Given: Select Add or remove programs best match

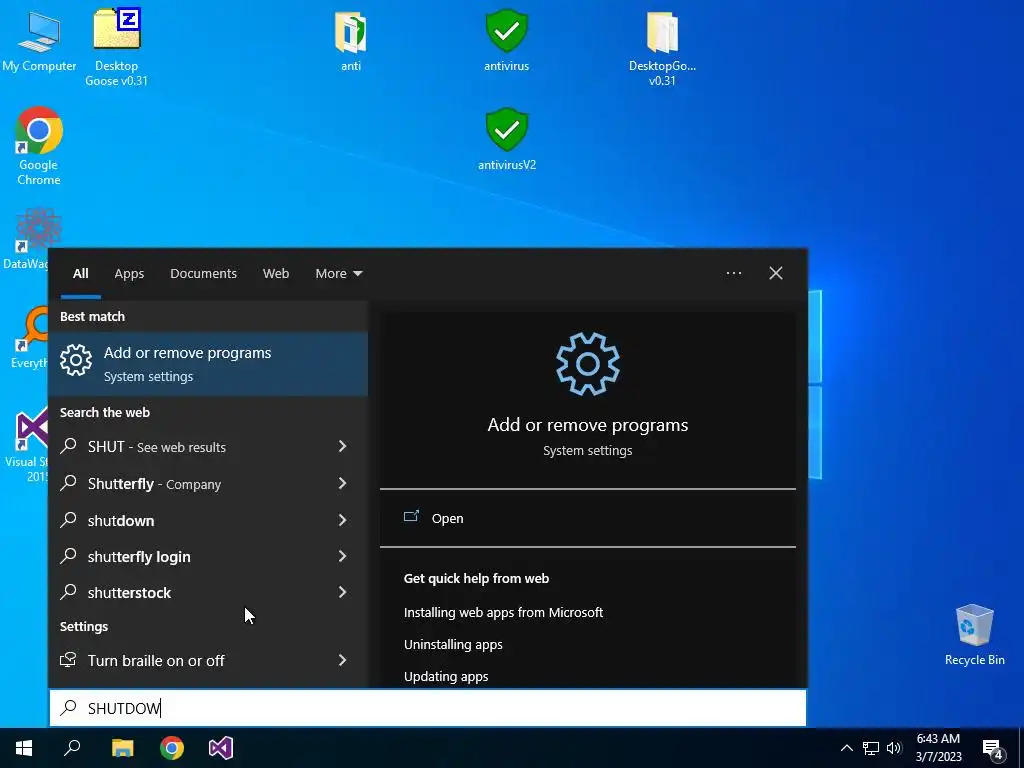Looking at the screenshot, I should click(208, 363).
